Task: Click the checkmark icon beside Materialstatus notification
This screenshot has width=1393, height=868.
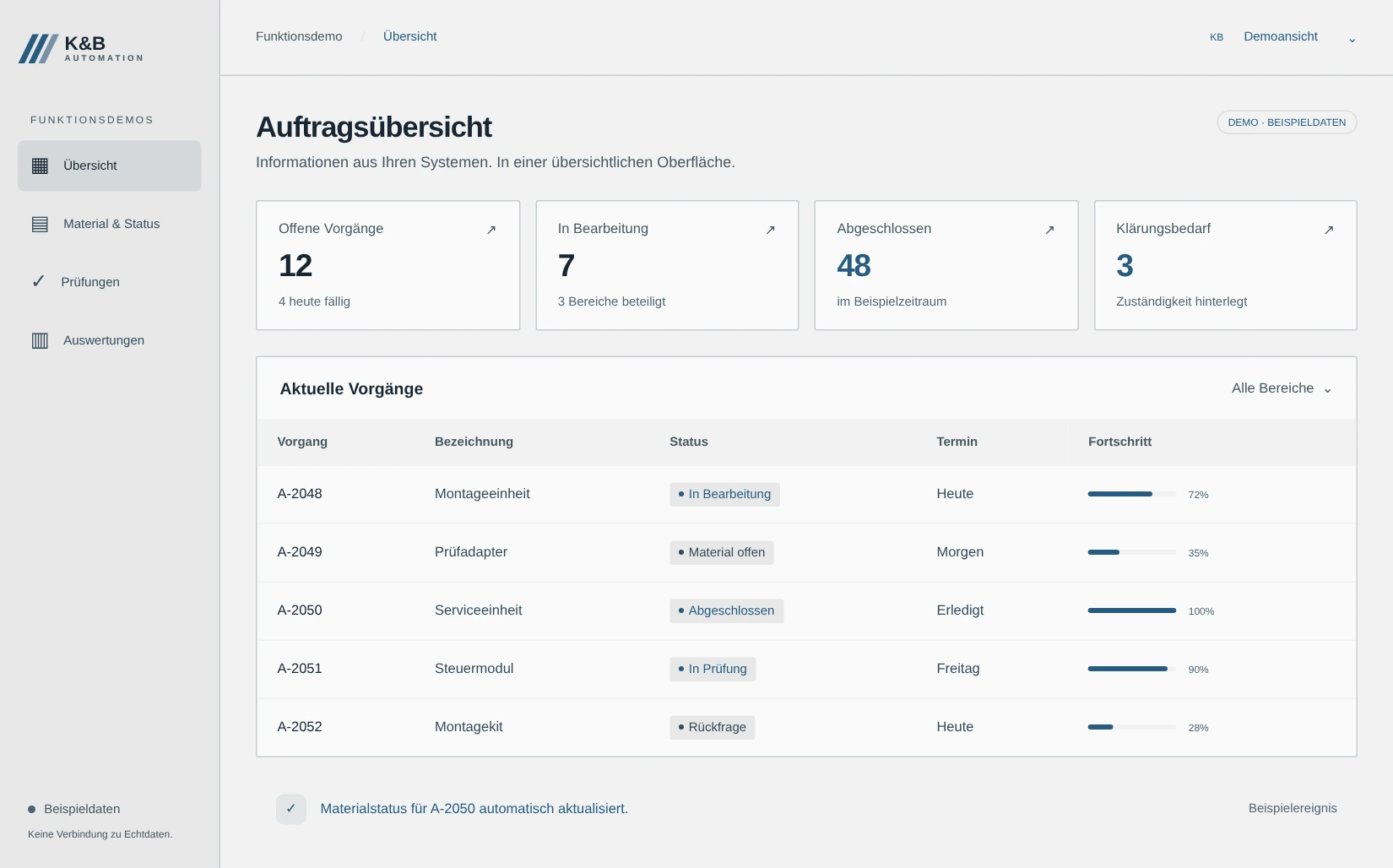Action: [291, 809]
